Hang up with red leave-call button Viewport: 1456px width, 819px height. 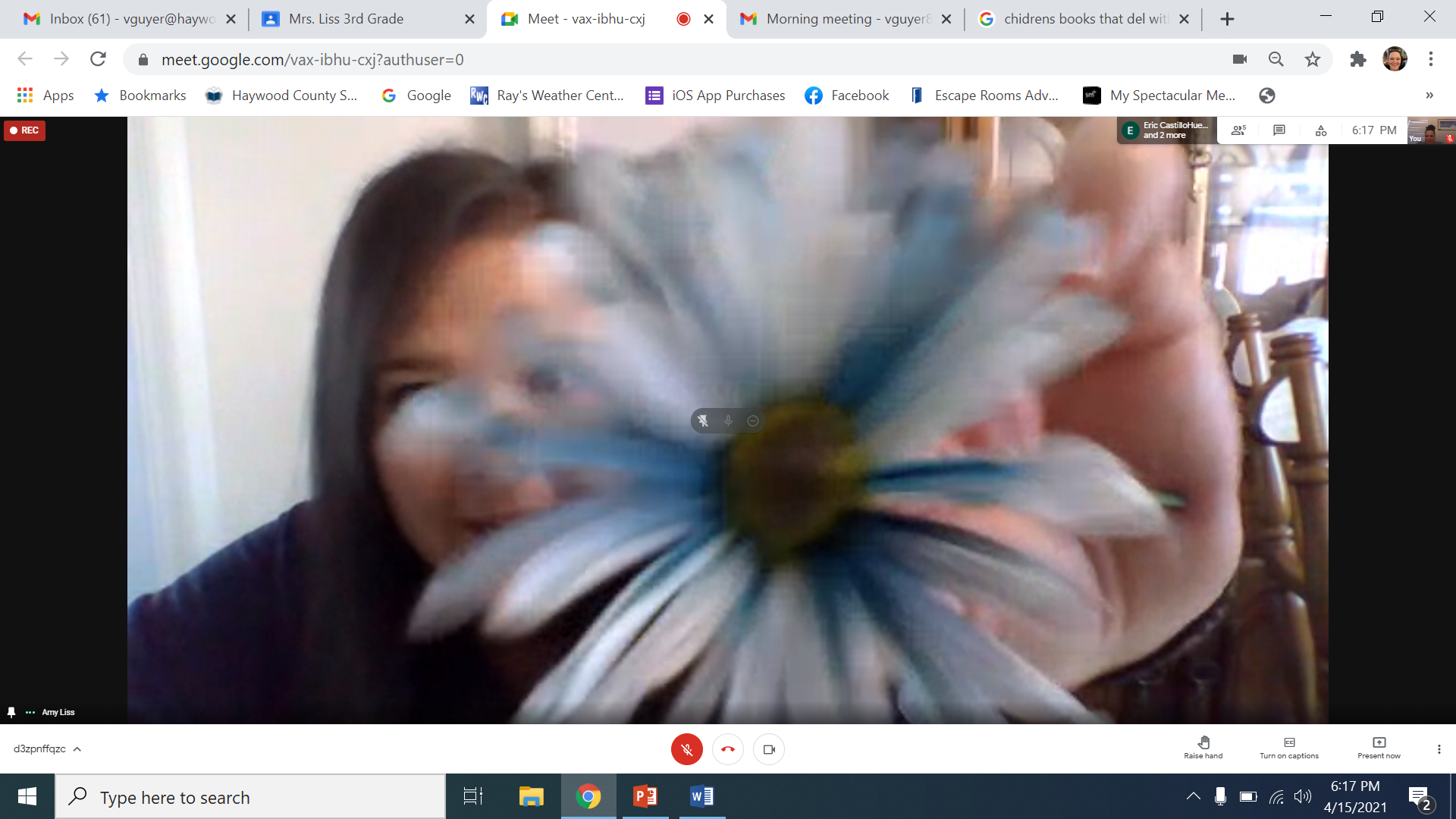[728, 749]
